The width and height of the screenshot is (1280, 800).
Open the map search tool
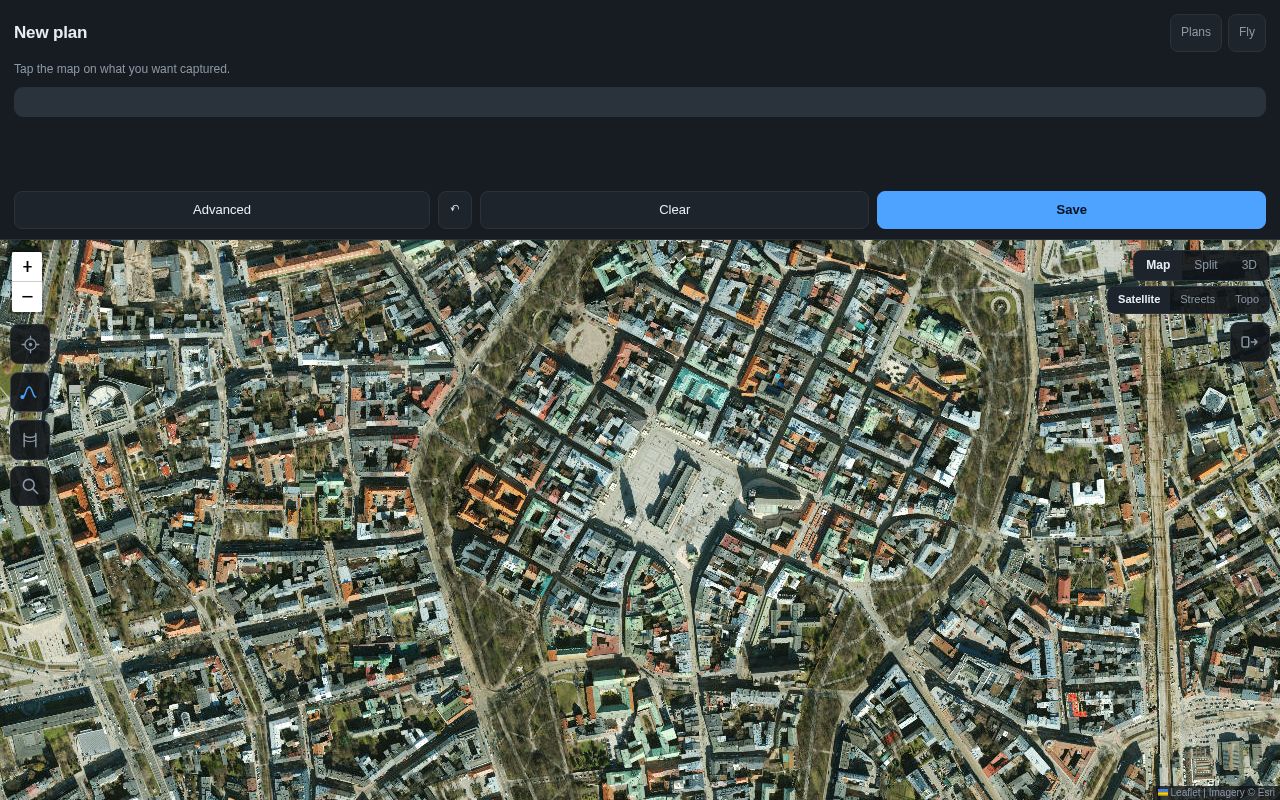tap(30, 487)
